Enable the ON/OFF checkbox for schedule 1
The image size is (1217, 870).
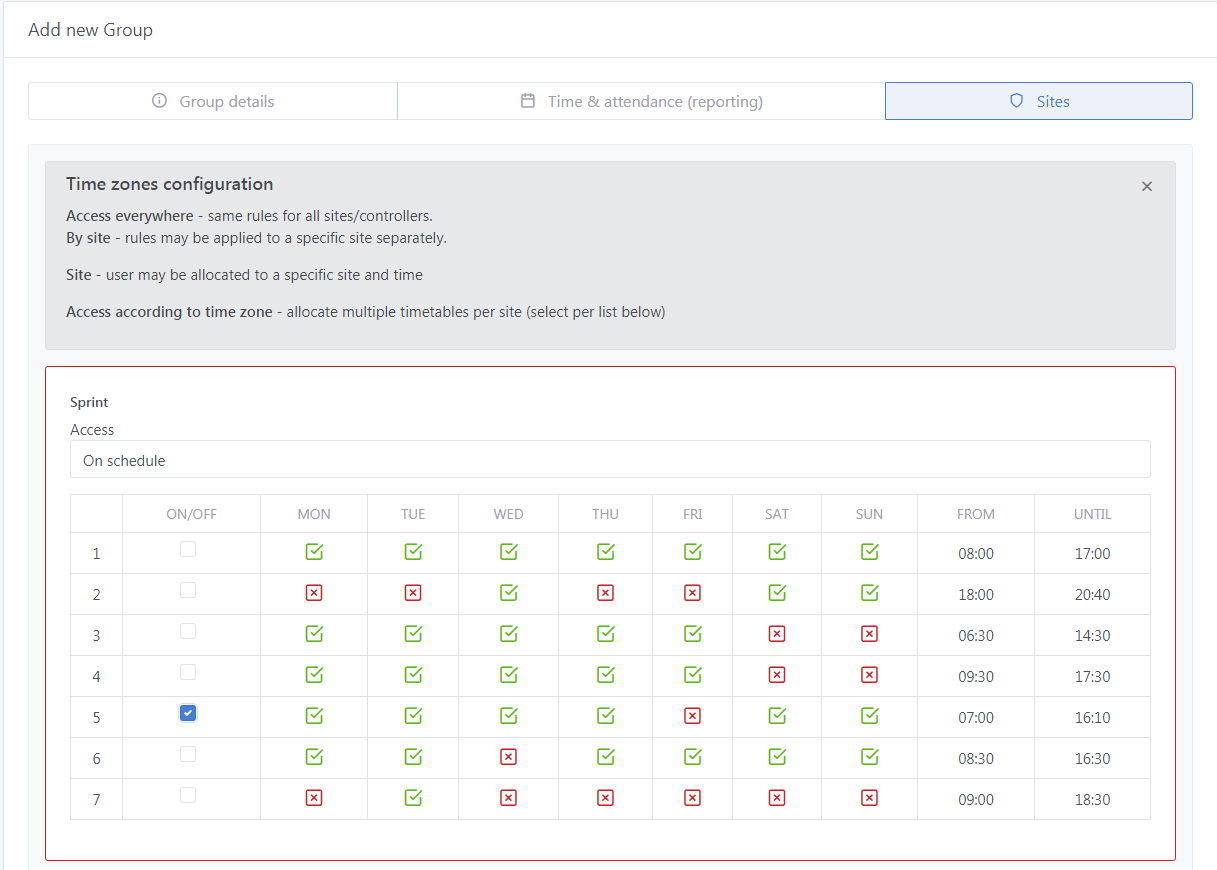(188, 549)
